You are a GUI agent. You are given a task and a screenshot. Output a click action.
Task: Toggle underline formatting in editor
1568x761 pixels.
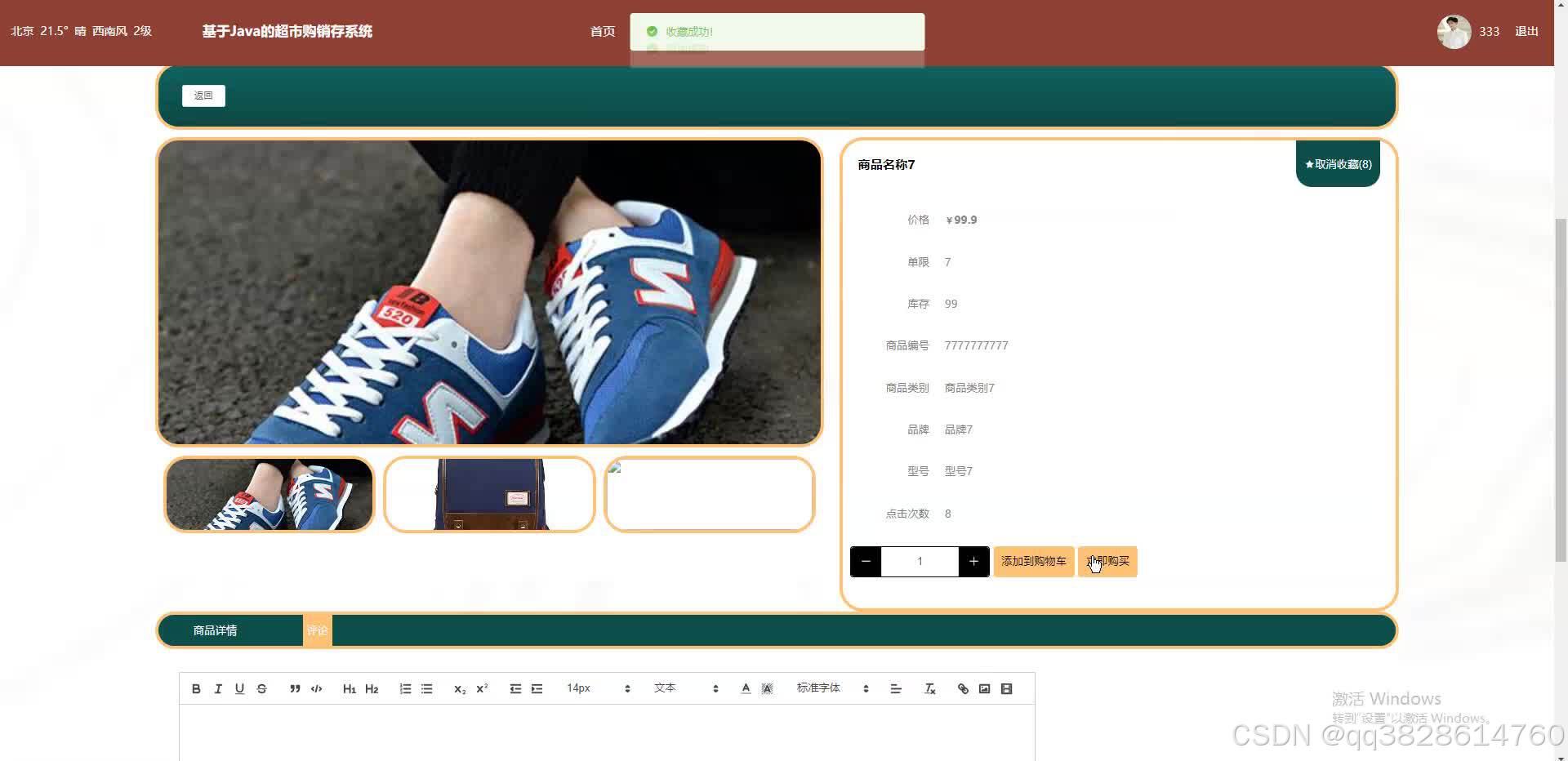239,689
